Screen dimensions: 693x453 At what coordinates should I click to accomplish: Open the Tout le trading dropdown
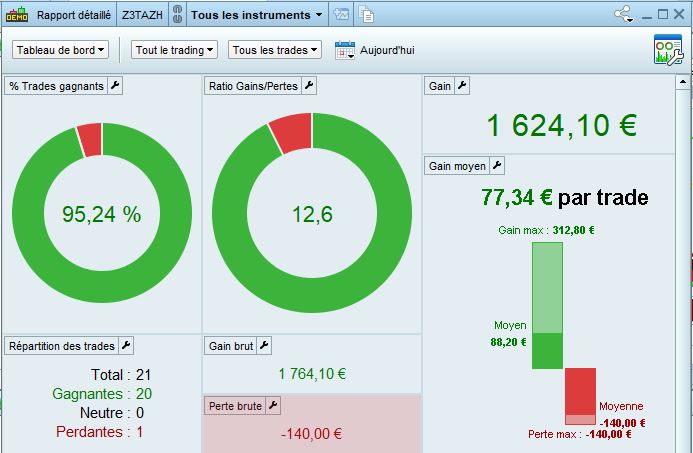tap(174, 50)
